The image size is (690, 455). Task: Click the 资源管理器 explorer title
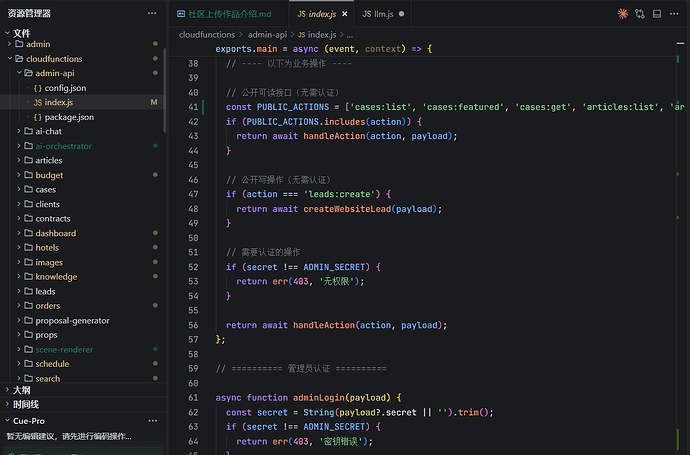(x=29, y=14)
